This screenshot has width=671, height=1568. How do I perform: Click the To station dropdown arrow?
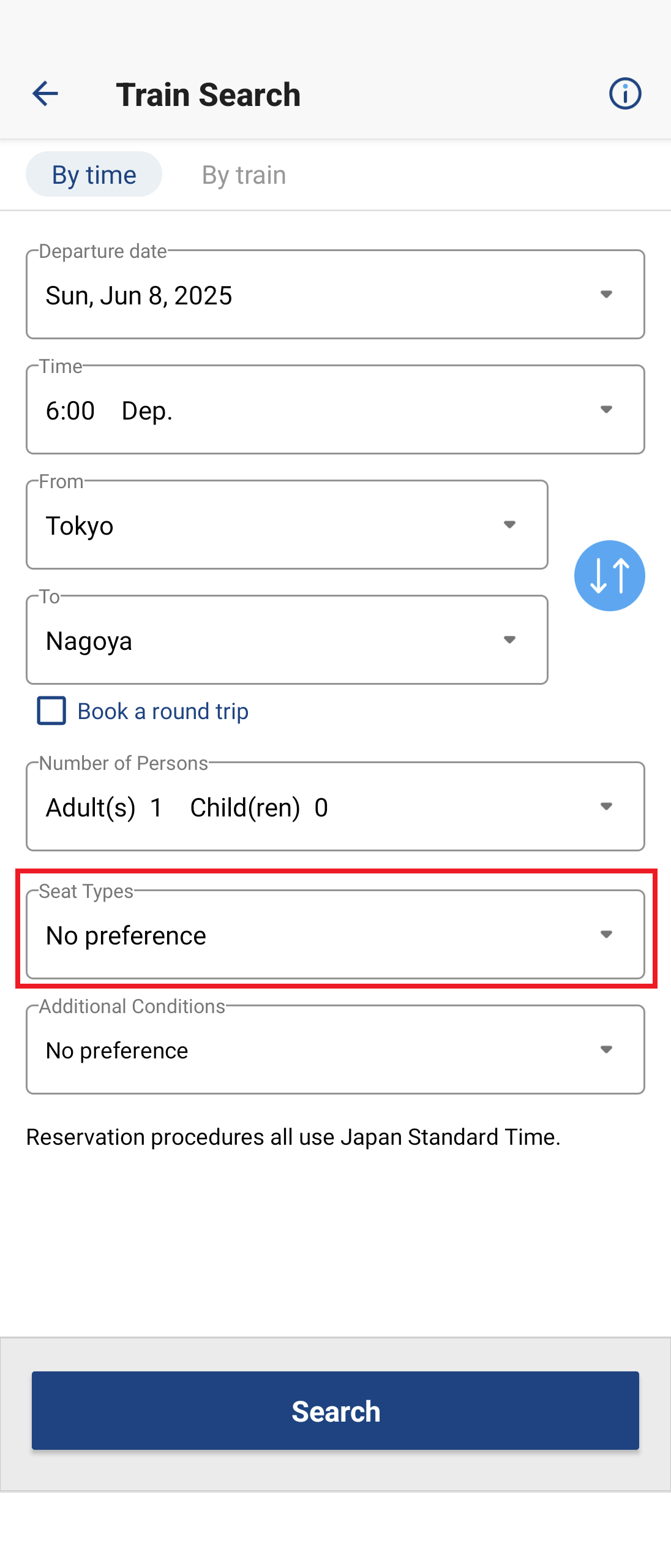(x=509, y=640)
